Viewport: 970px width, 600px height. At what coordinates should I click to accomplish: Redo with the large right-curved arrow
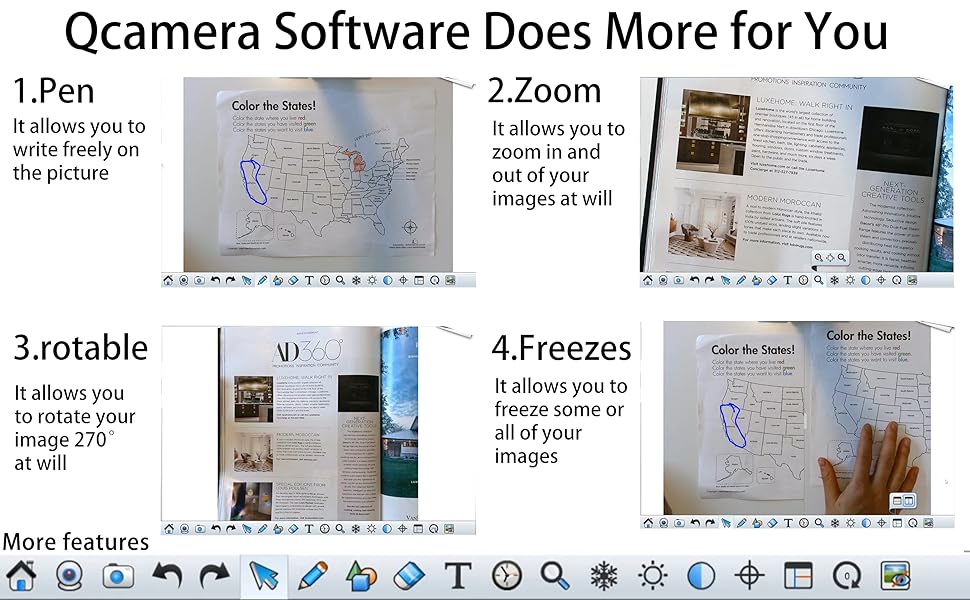215,575
